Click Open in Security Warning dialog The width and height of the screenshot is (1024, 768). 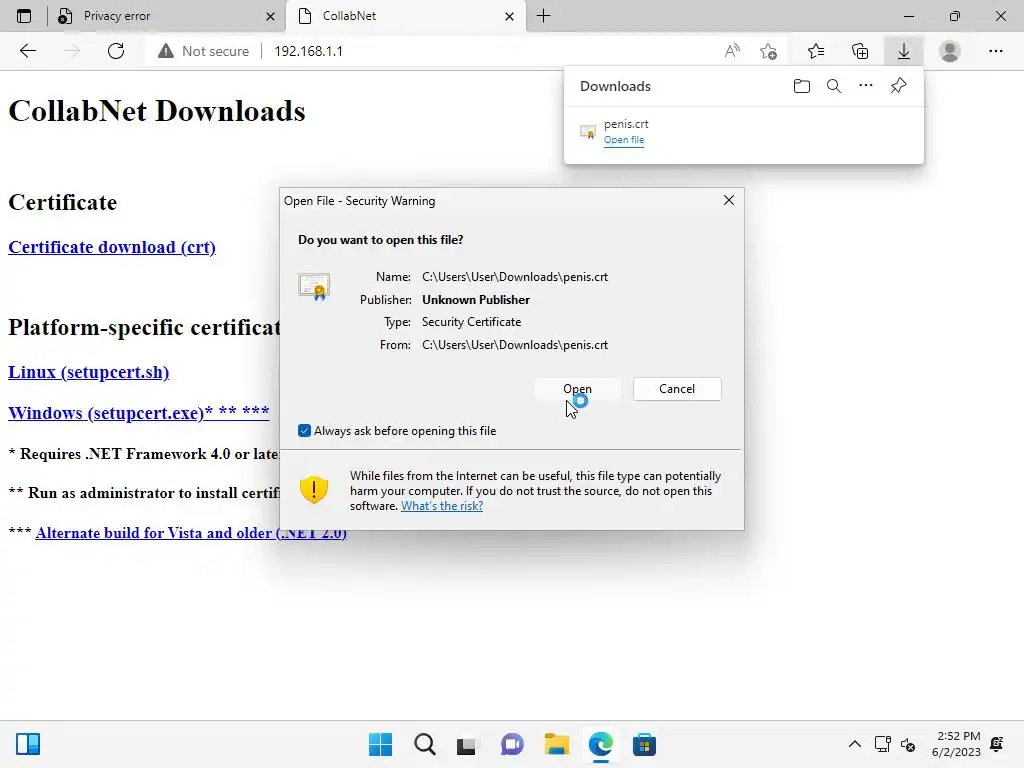577,389
